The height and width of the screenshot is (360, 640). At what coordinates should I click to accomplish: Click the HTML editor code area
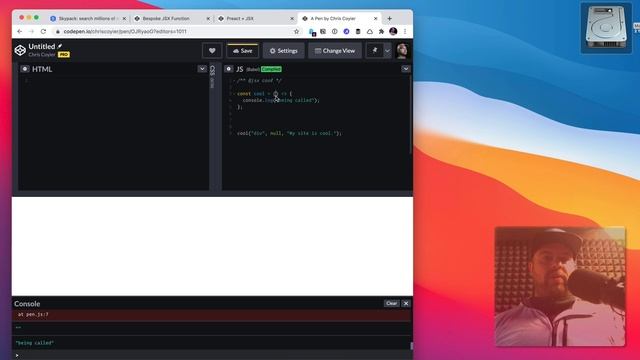click(114, 133)
